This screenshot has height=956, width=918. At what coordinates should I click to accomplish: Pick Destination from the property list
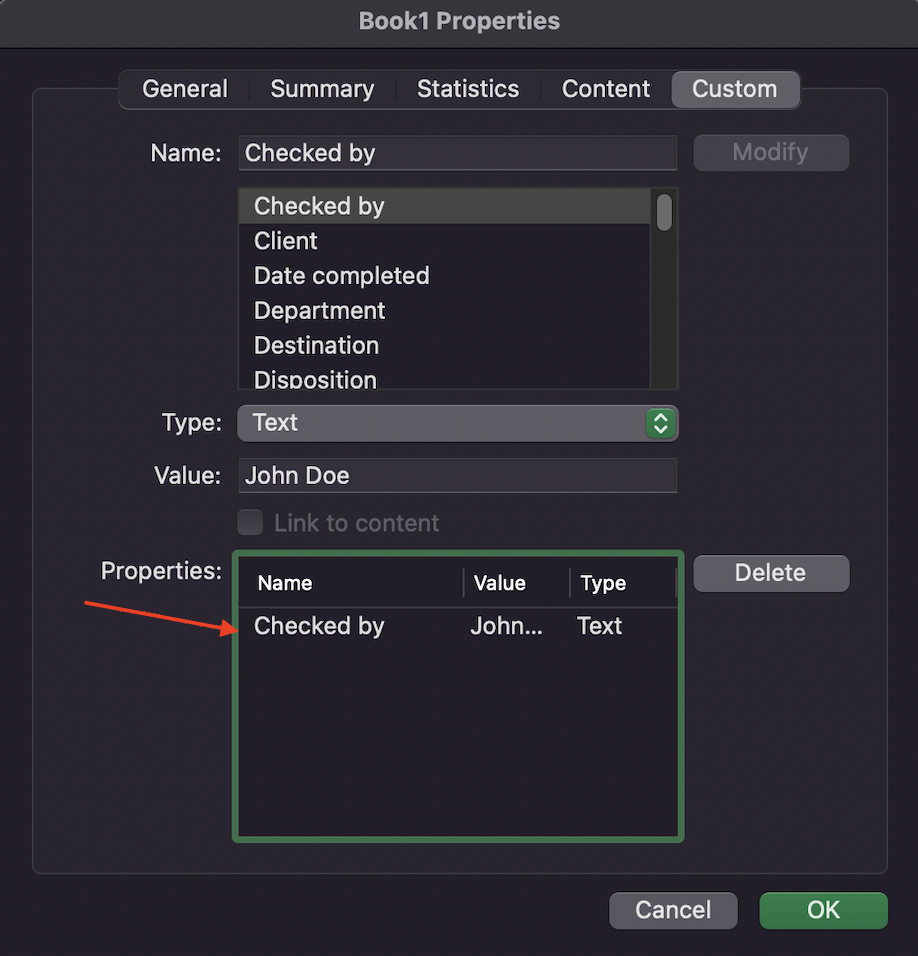(x=316, y=346)
